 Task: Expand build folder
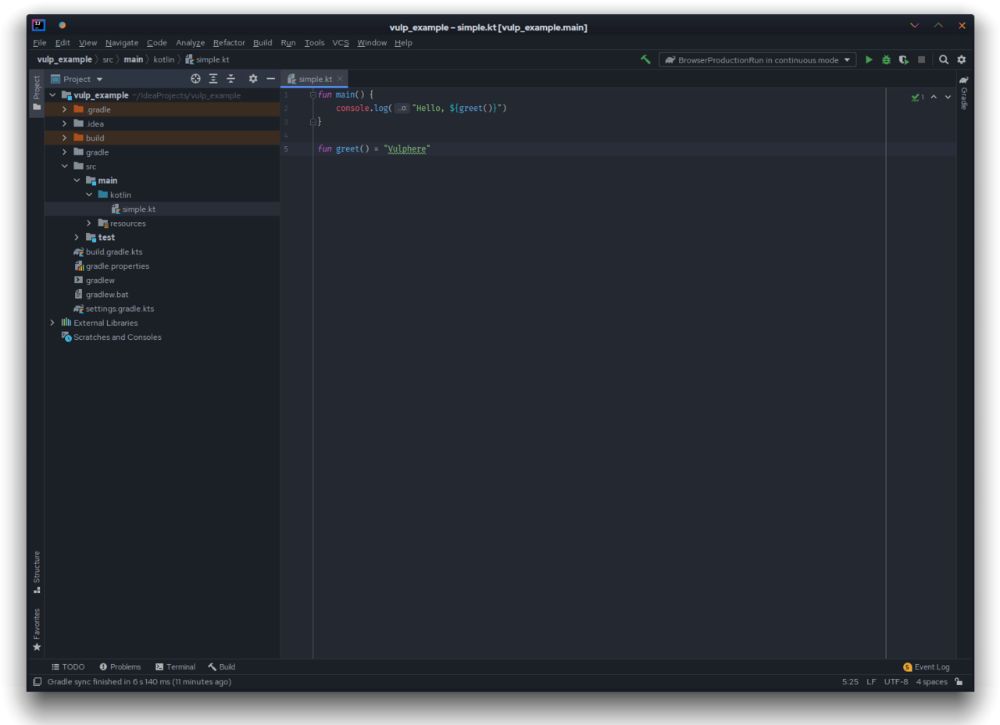(x=64, y=138)
